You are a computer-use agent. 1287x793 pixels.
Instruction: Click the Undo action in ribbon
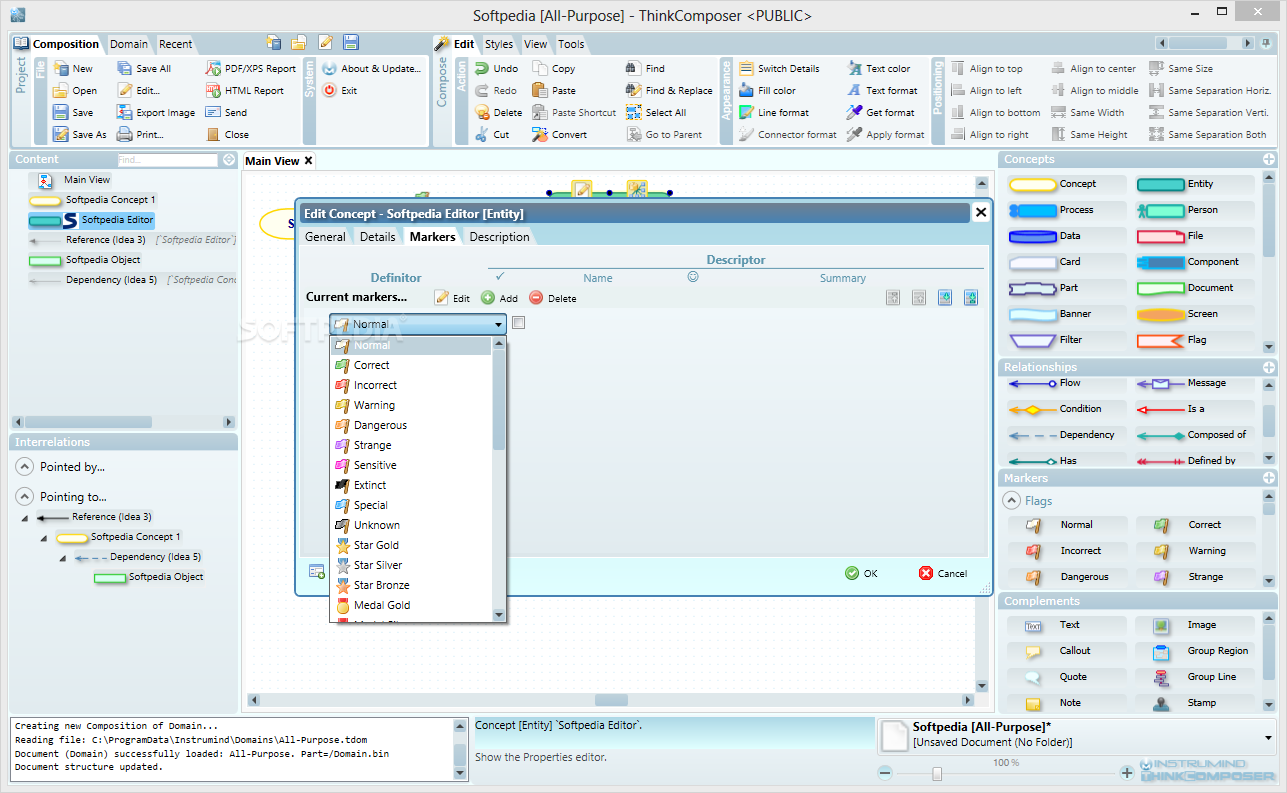tap(495, 69)
